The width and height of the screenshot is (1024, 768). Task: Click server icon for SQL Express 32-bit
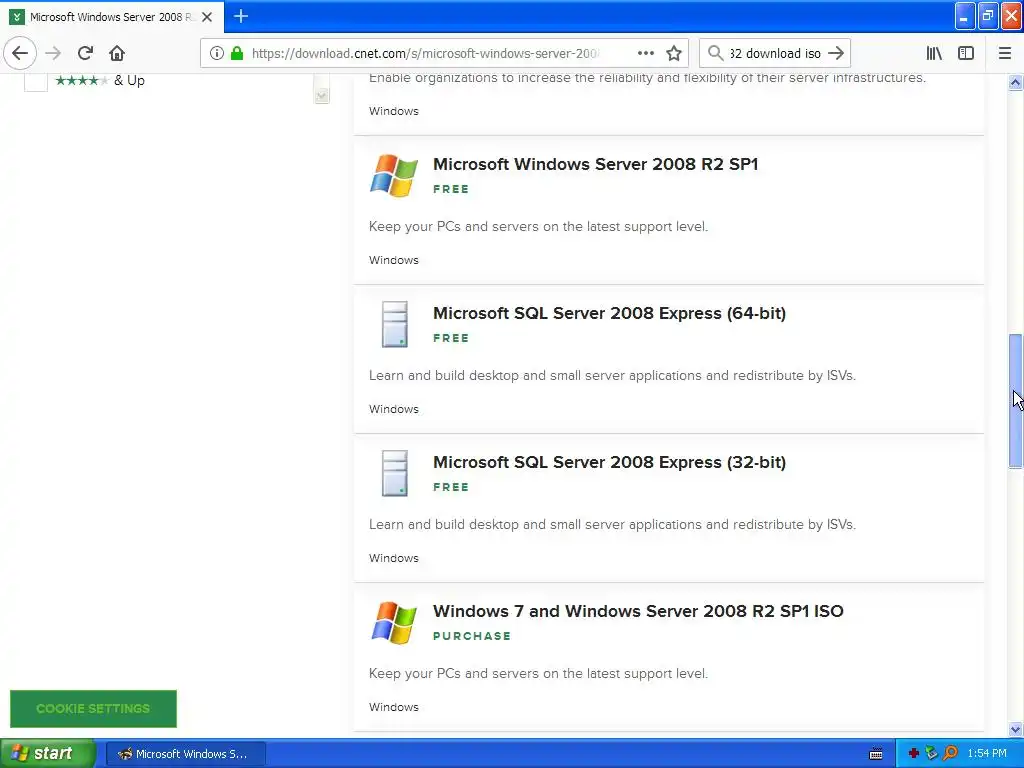pyautogui.click(x=394, y=473)
